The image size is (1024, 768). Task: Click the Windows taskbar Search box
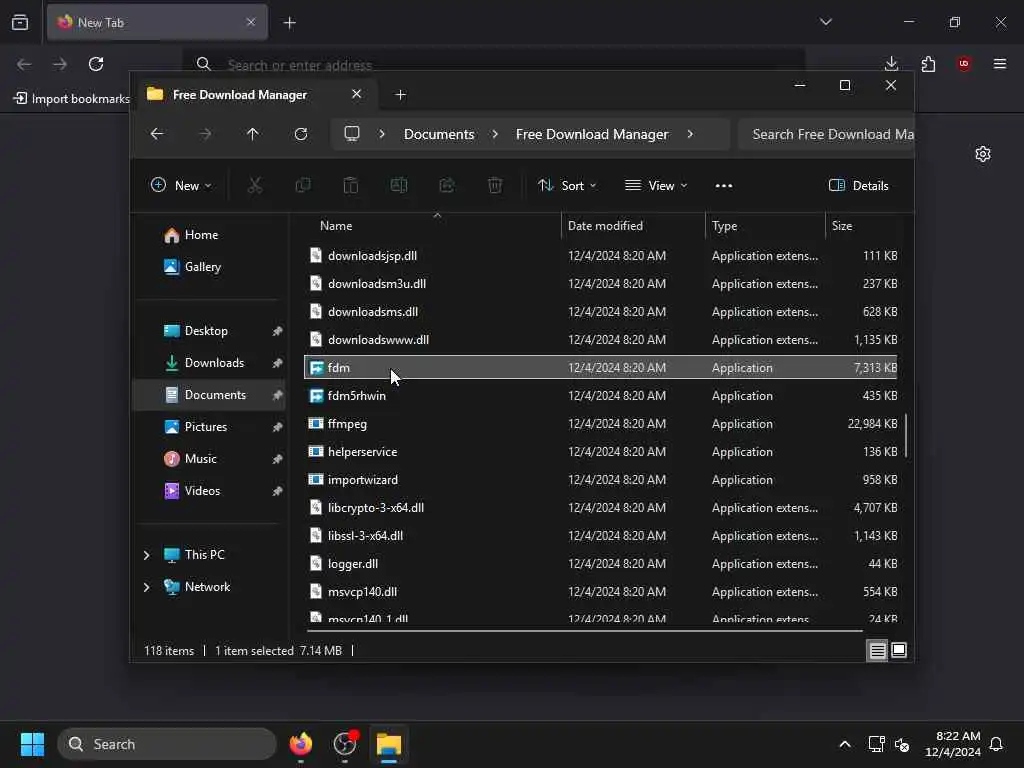[167, 744]
